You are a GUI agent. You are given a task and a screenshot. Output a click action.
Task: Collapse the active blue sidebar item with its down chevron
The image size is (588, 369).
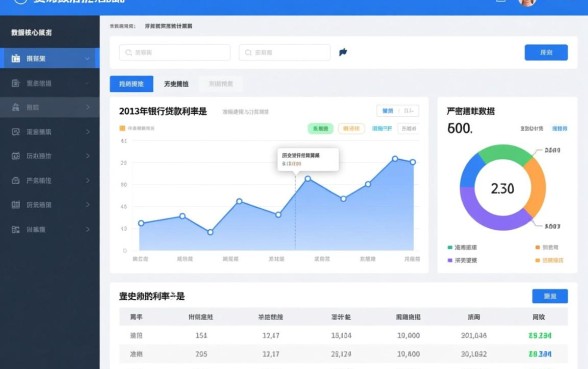pyautogui.click(x=87, y=59)
